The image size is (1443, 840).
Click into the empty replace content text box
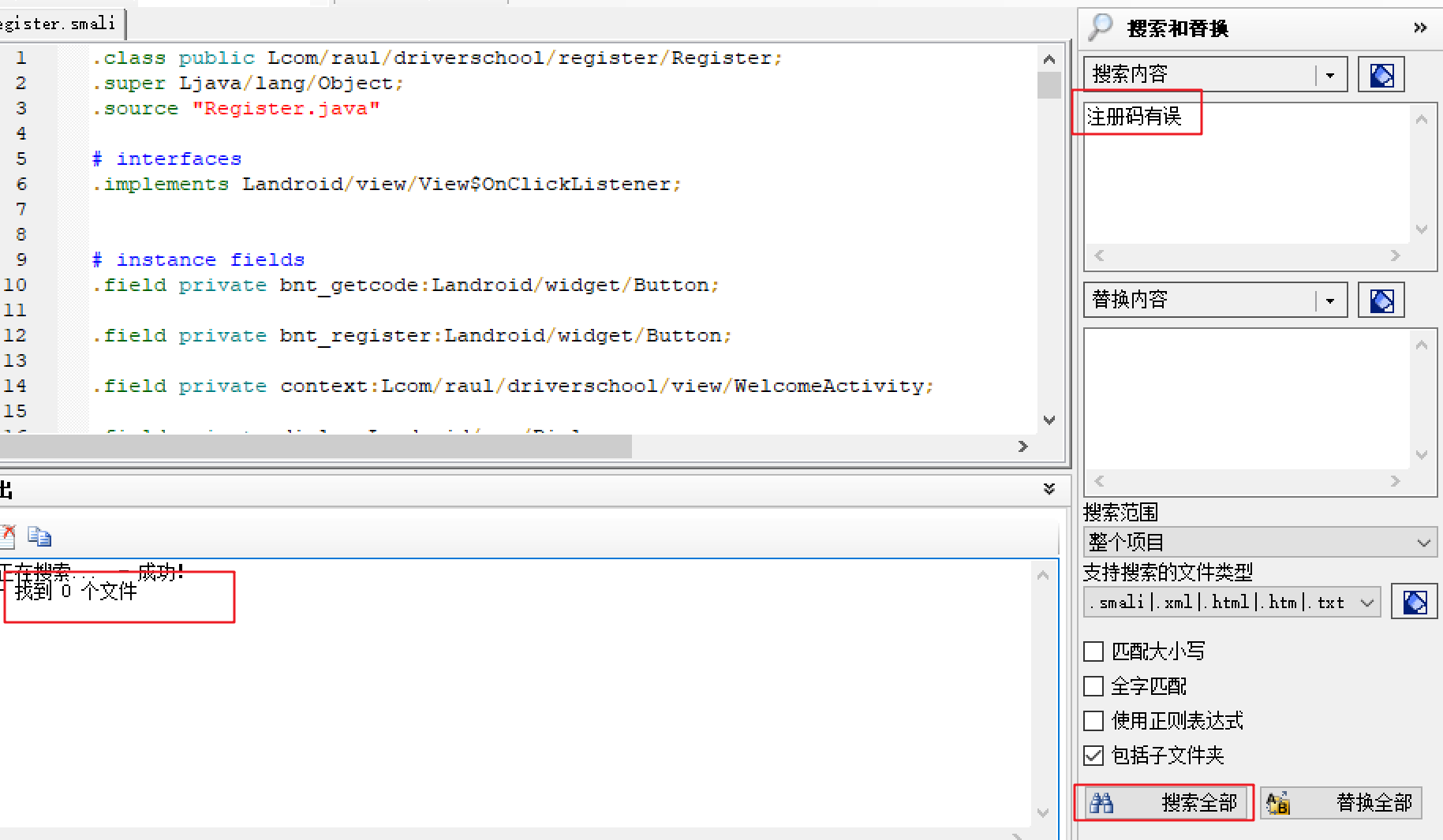(1247, 399)
